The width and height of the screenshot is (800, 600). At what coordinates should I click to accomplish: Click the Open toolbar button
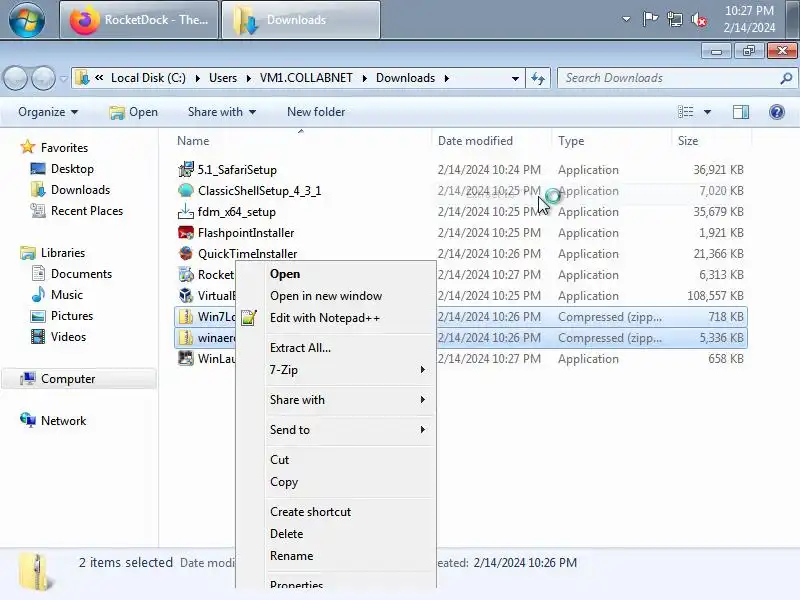pyautogui.click(x=134, y=112)
